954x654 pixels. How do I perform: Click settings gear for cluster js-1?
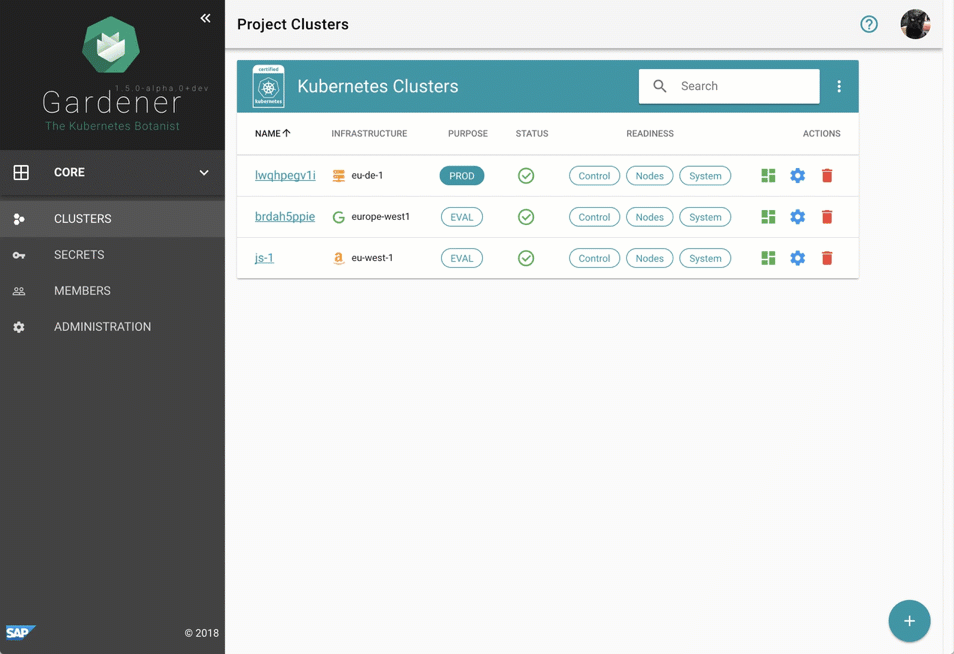pyautogui.click(x=797, y=258)
